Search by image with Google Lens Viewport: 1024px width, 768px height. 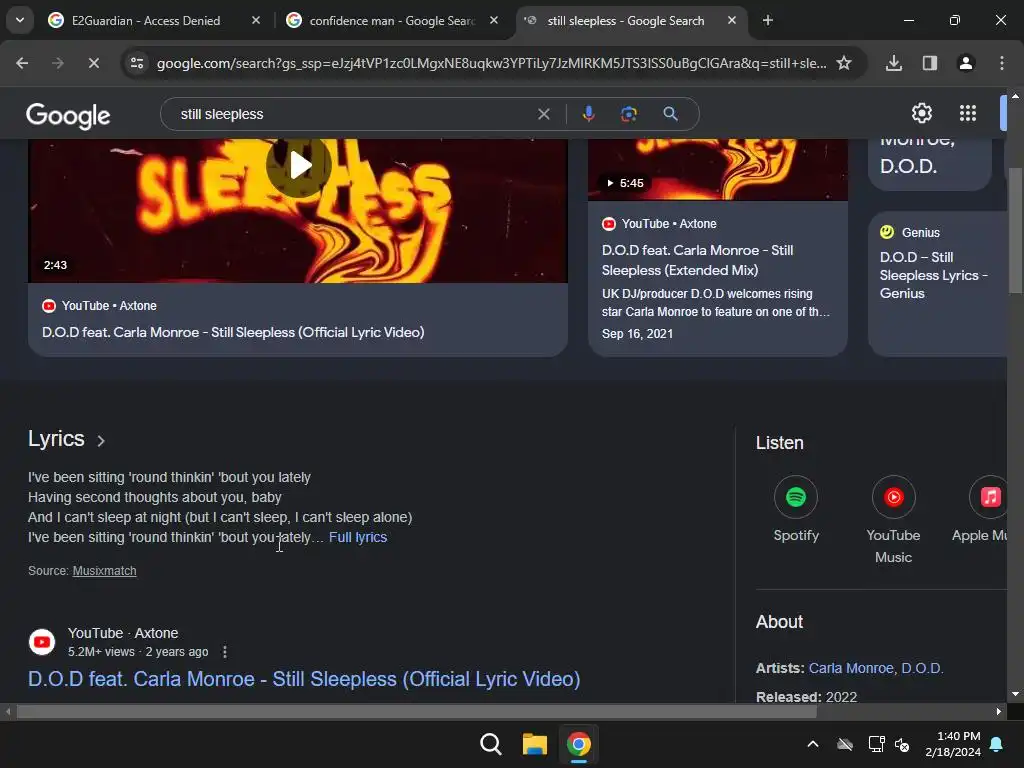pos(629,114)
